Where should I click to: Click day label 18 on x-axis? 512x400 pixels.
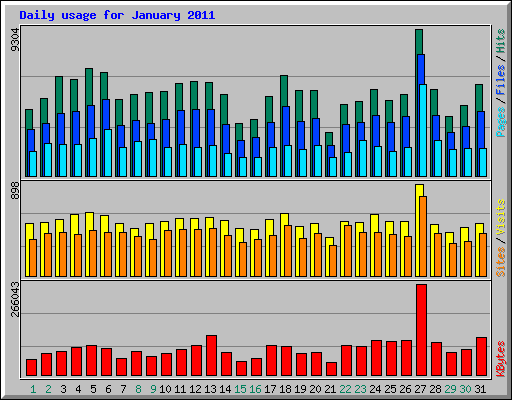[285, 389]
